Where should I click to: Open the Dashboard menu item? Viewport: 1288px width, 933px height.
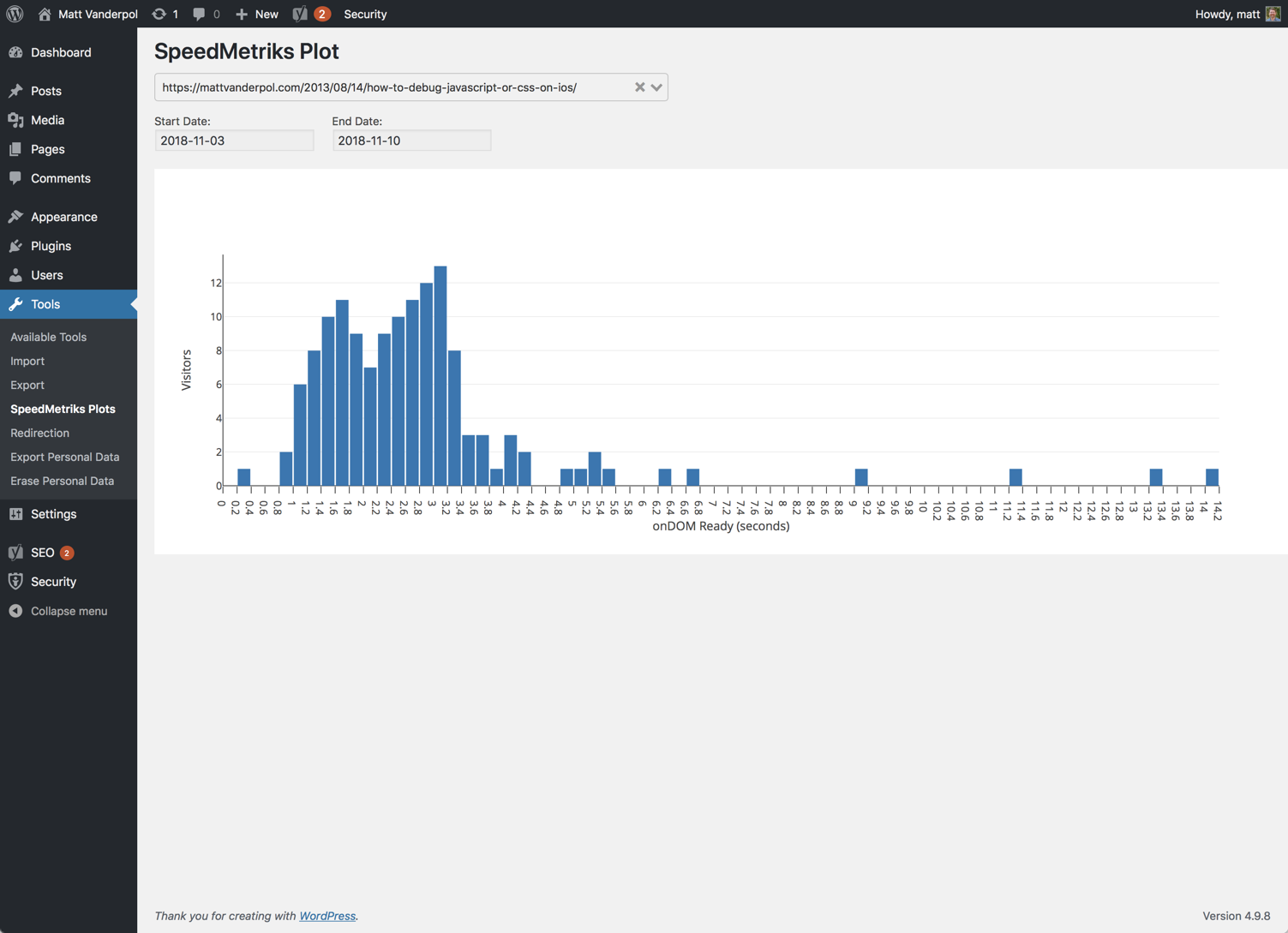coord(69,52)
